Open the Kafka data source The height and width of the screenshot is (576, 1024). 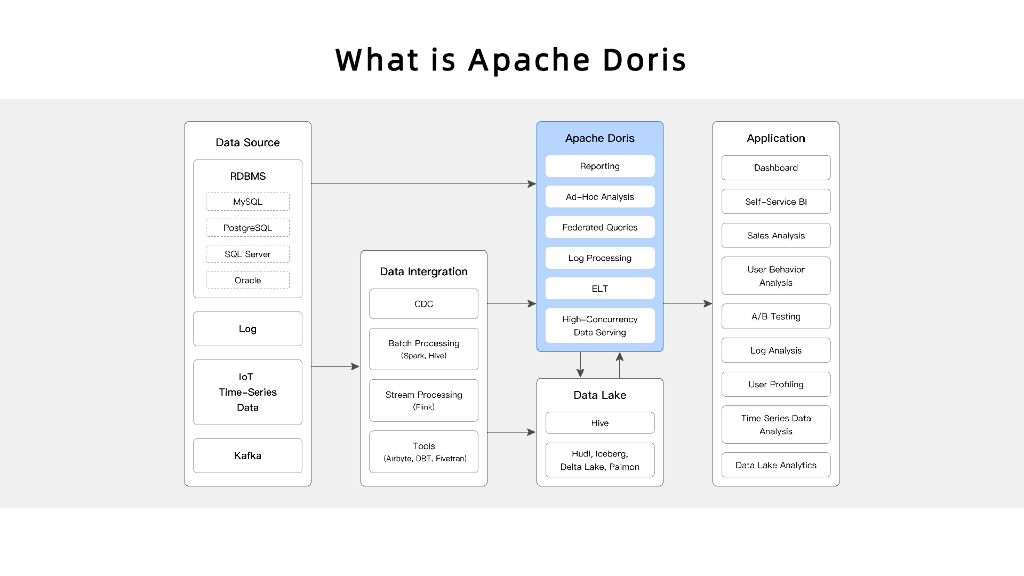(247, 455)
